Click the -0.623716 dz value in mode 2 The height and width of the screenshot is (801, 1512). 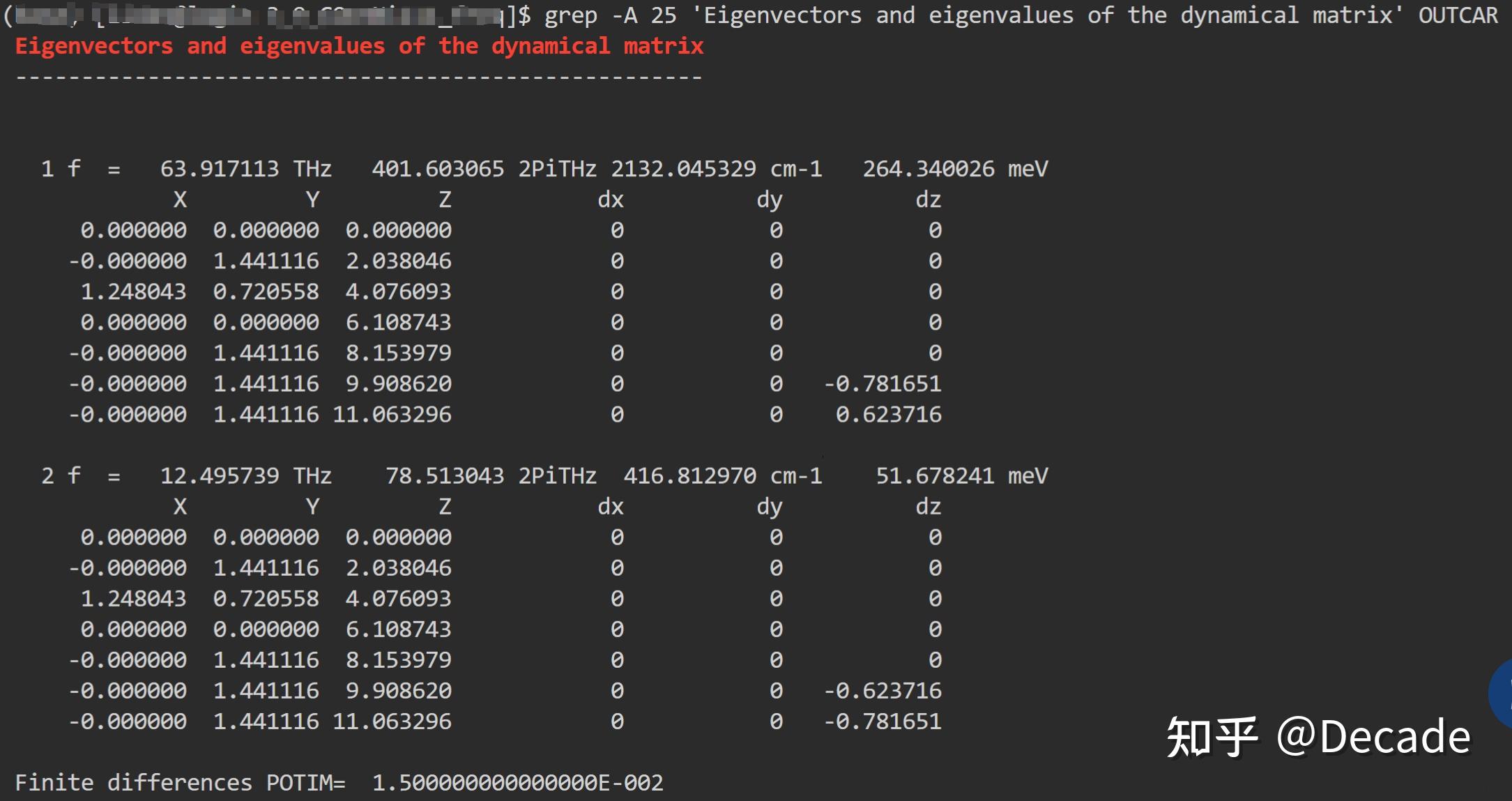click(x=882, y=690)
